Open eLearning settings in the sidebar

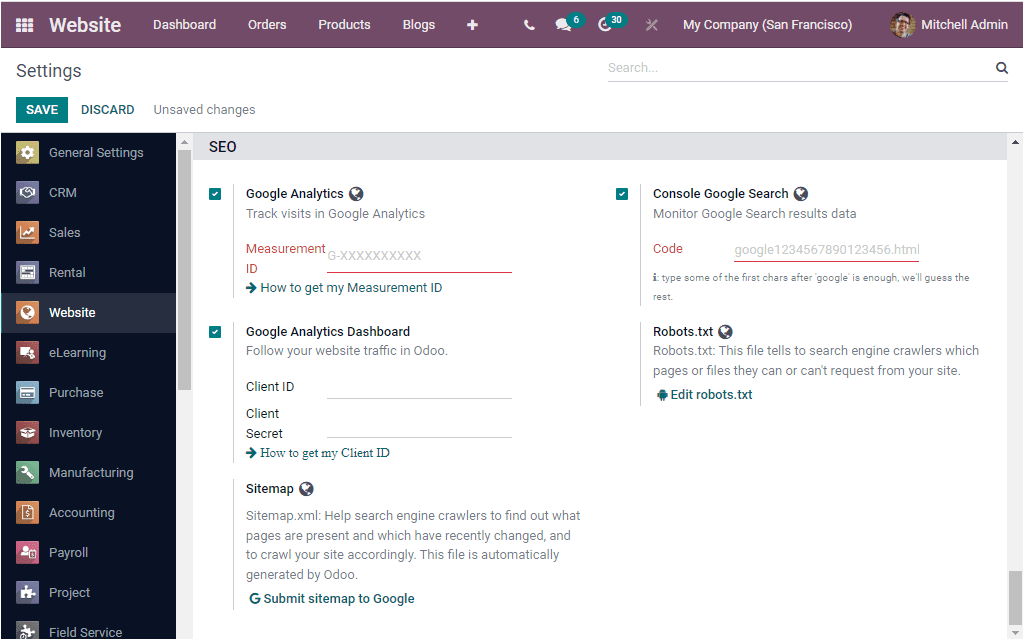[77, 352]
